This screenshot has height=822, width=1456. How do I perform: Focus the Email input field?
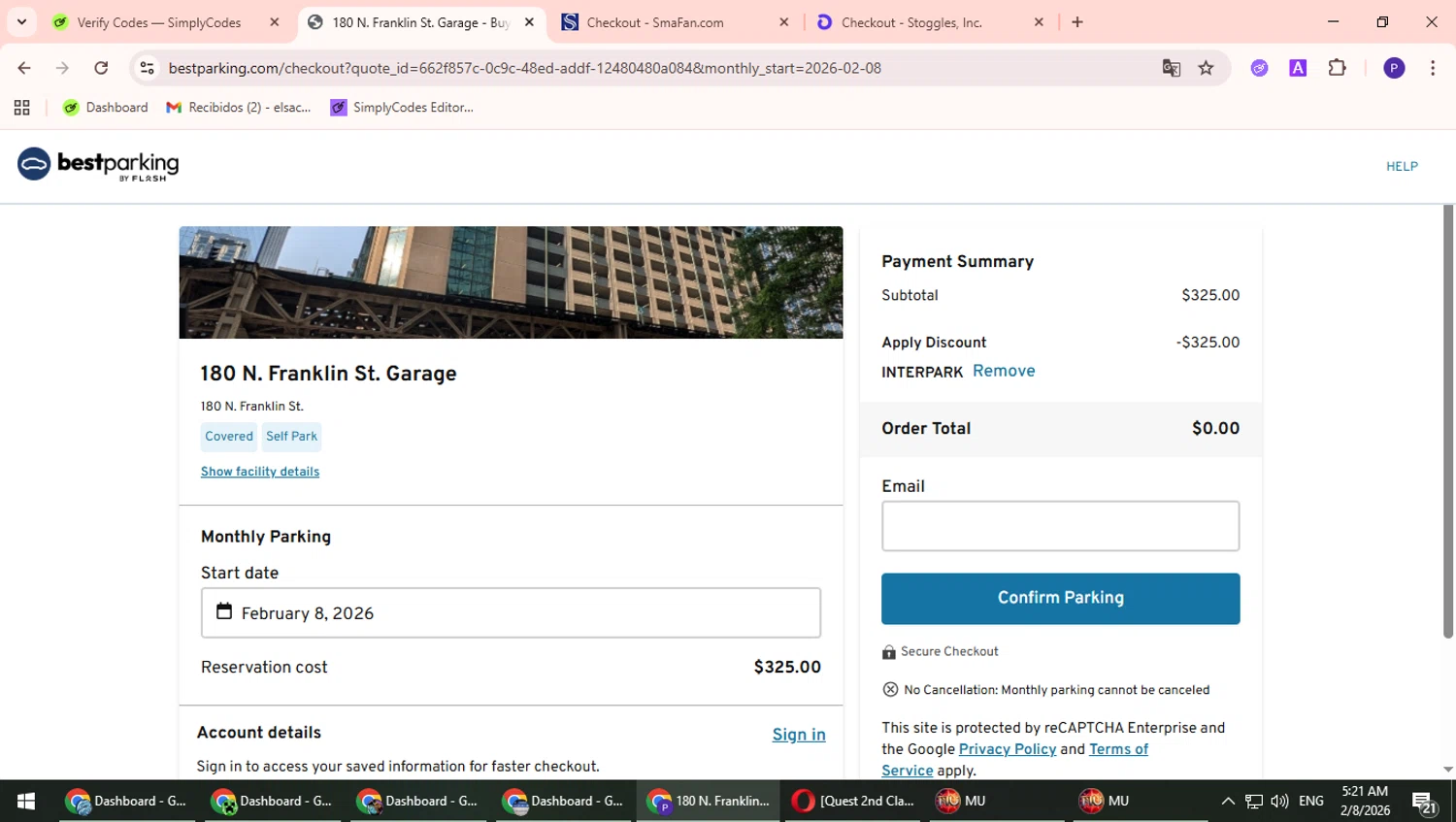coord(1060,526)
